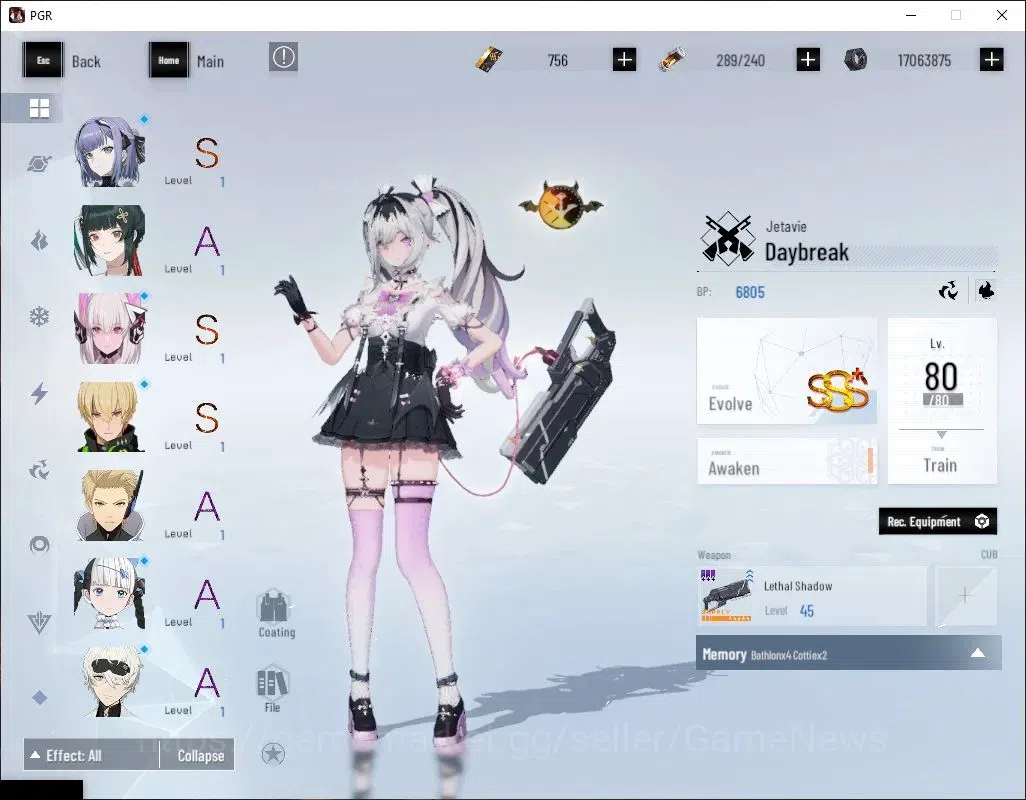
Task: Expand the Memory panel arrow
Action: [x=978, y=653]
